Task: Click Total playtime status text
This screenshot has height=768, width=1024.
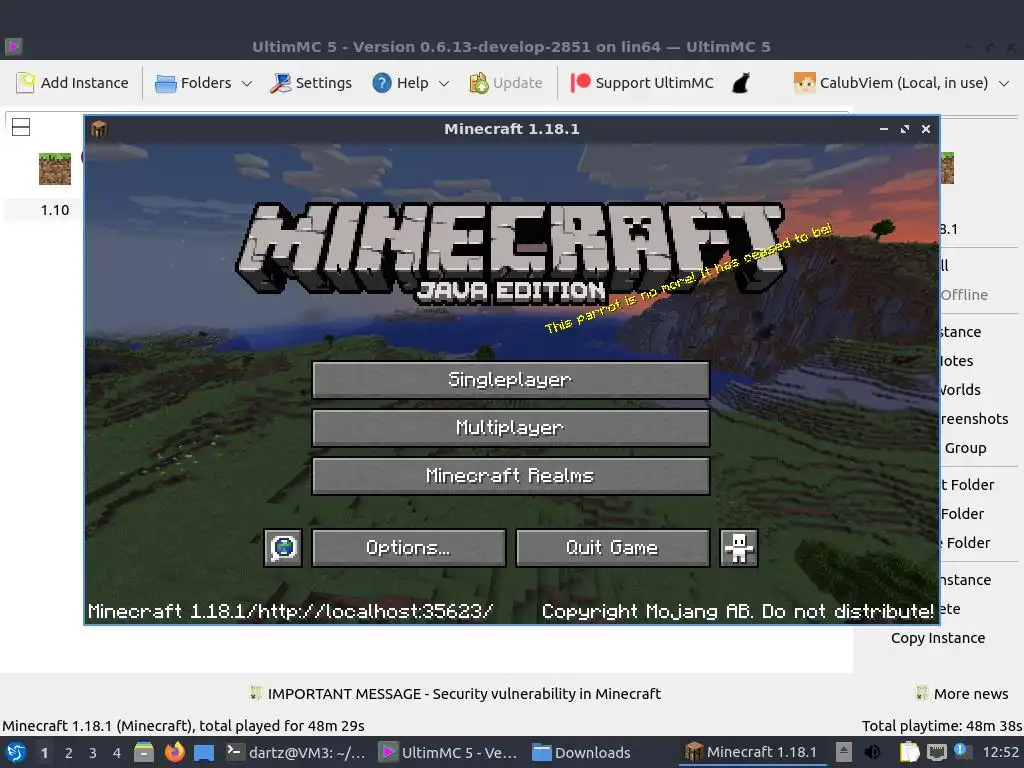Action: pyautogui.click(x=942, y=726)
